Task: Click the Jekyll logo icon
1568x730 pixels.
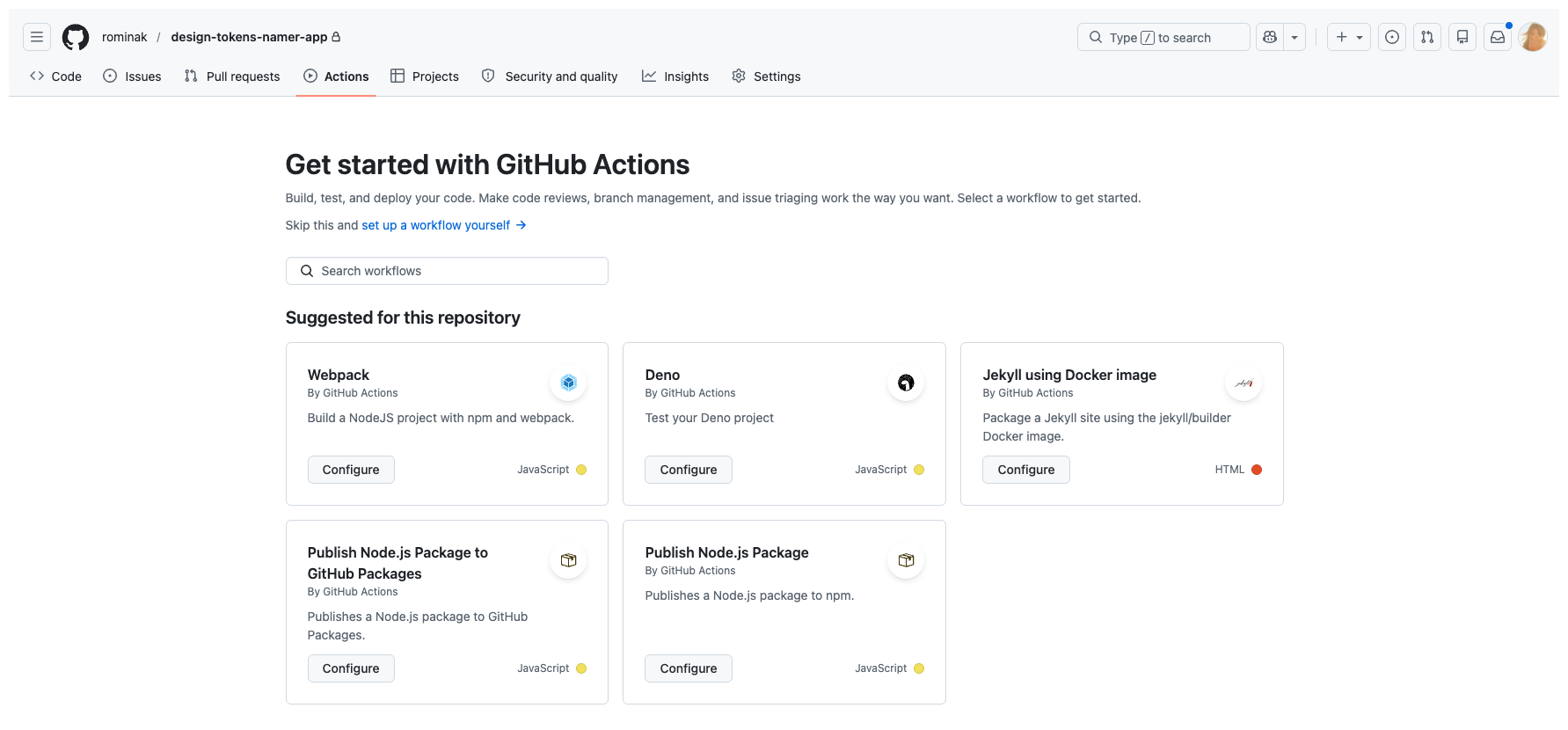Action: [x=1243, y=383]
